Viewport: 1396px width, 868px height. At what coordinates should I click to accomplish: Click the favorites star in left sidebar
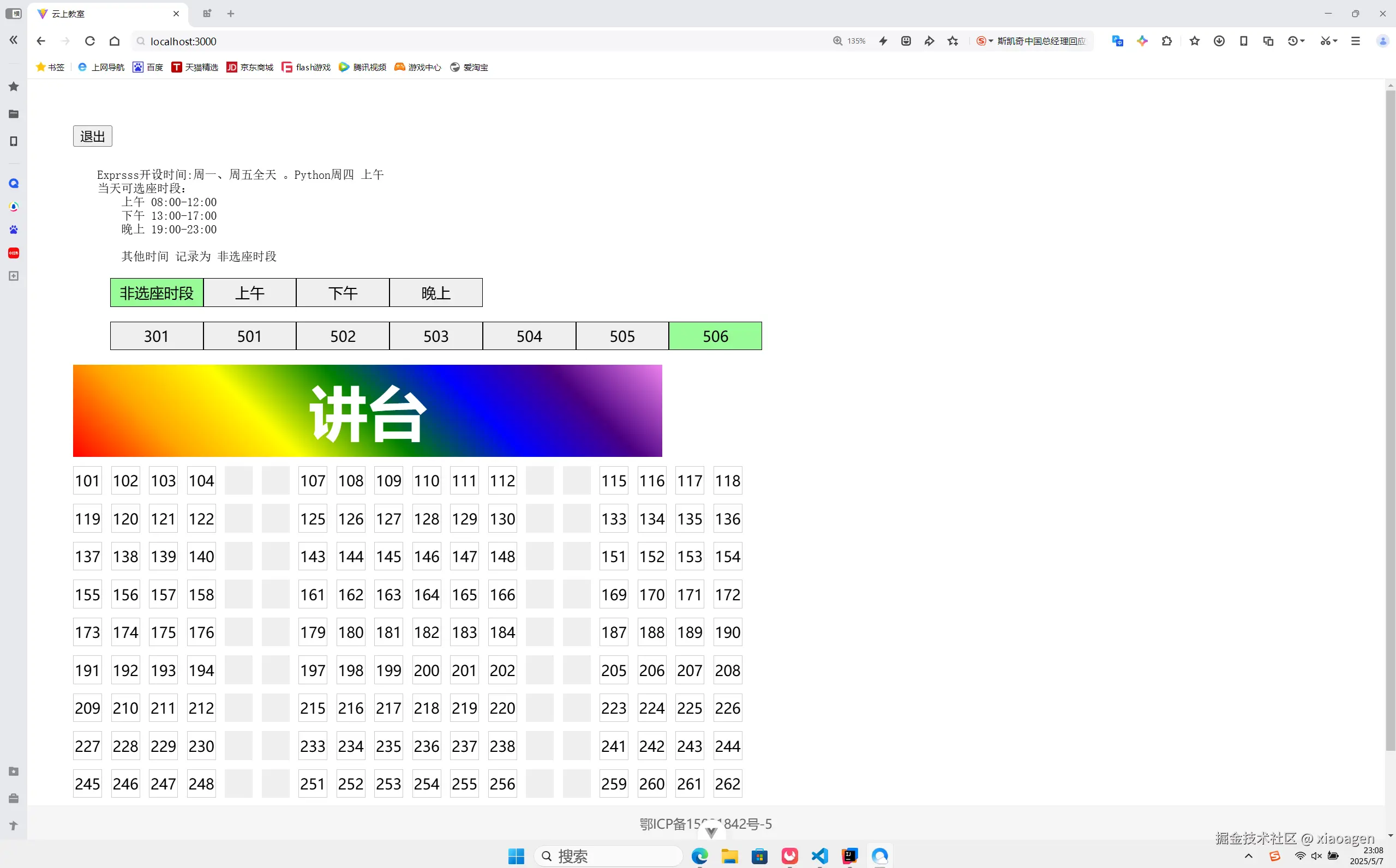click(14, 87)
